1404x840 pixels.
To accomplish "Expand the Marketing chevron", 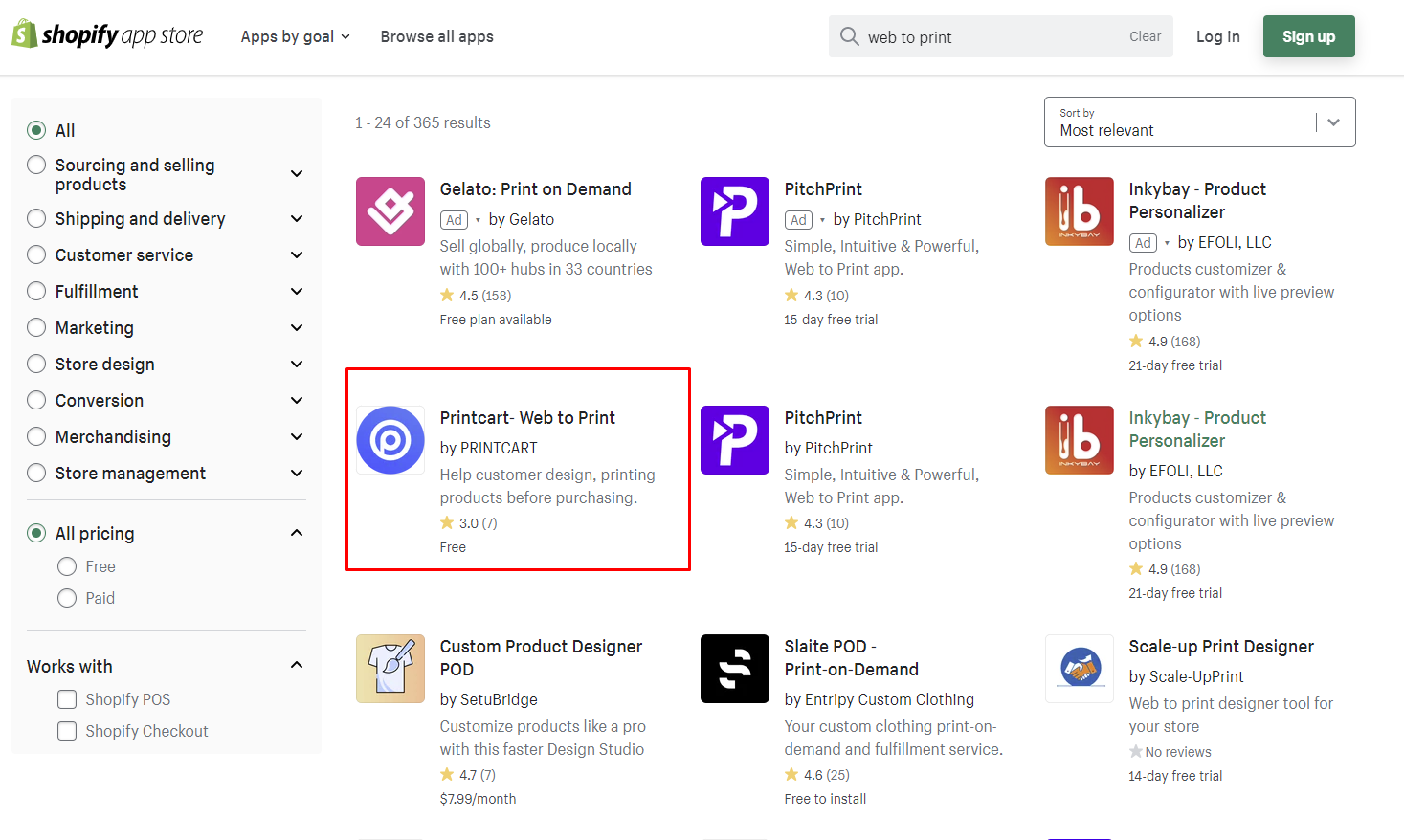I will [x=297, y=327].
